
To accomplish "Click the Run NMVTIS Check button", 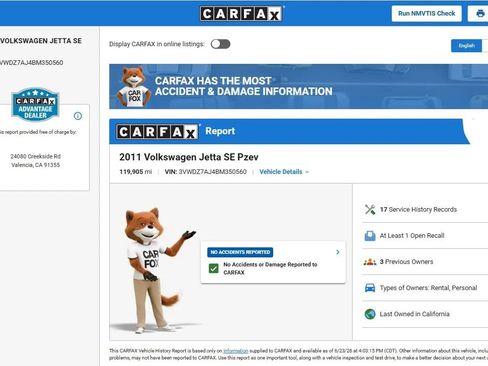I will point(426,14).
